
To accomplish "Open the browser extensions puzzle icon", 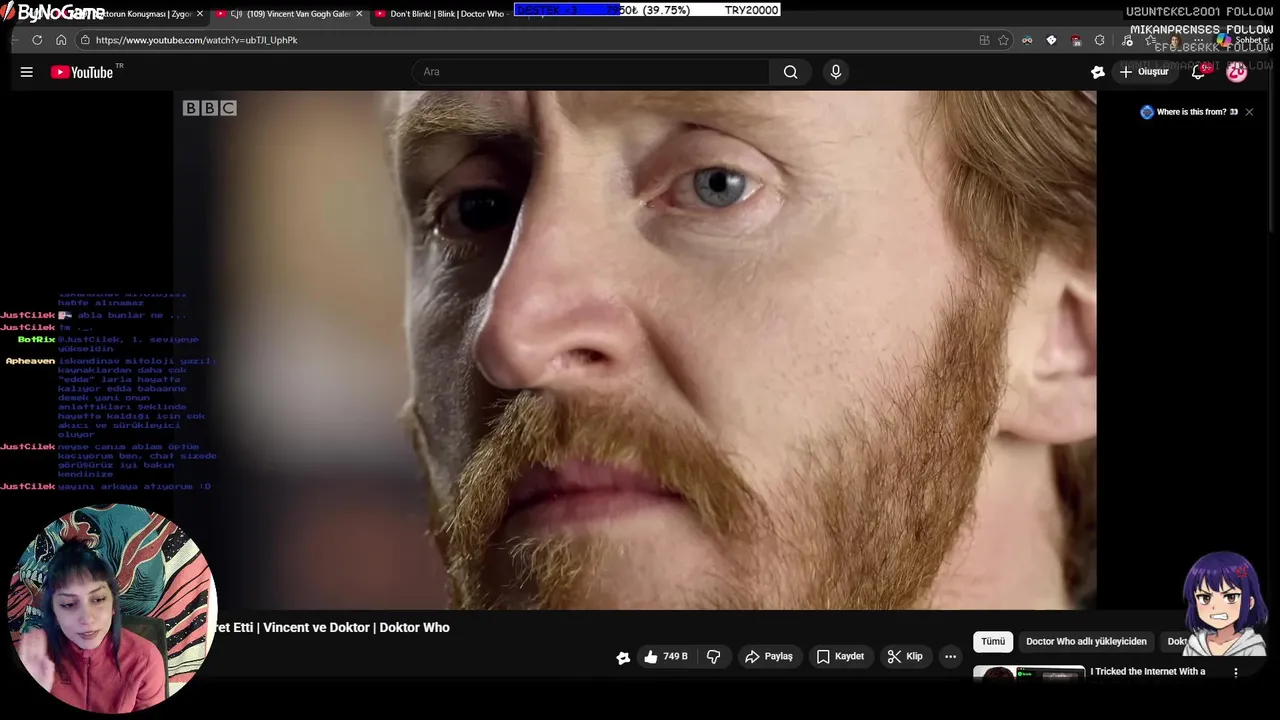I will click(1099, 40).
